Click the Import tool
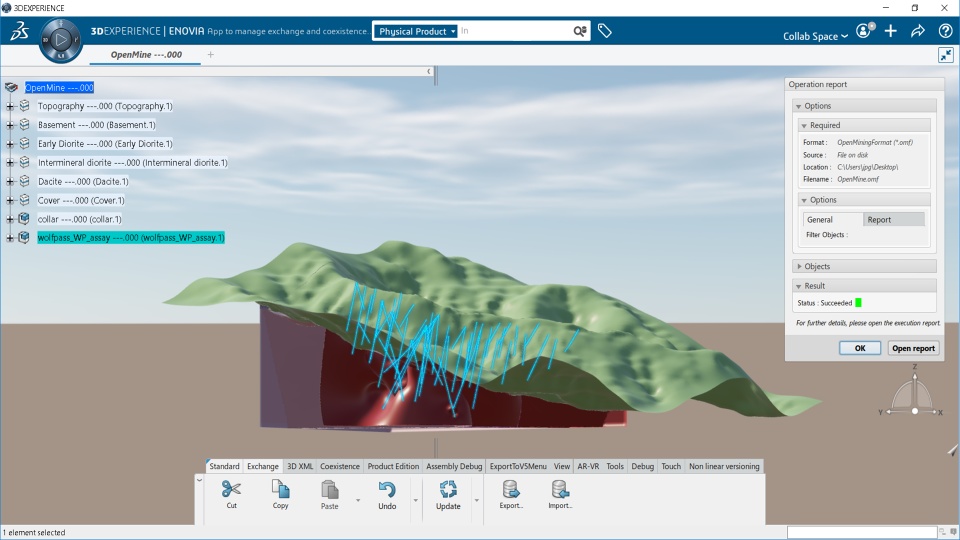The height and width of the screenshot is (540, 960). [x=560, y=494]
